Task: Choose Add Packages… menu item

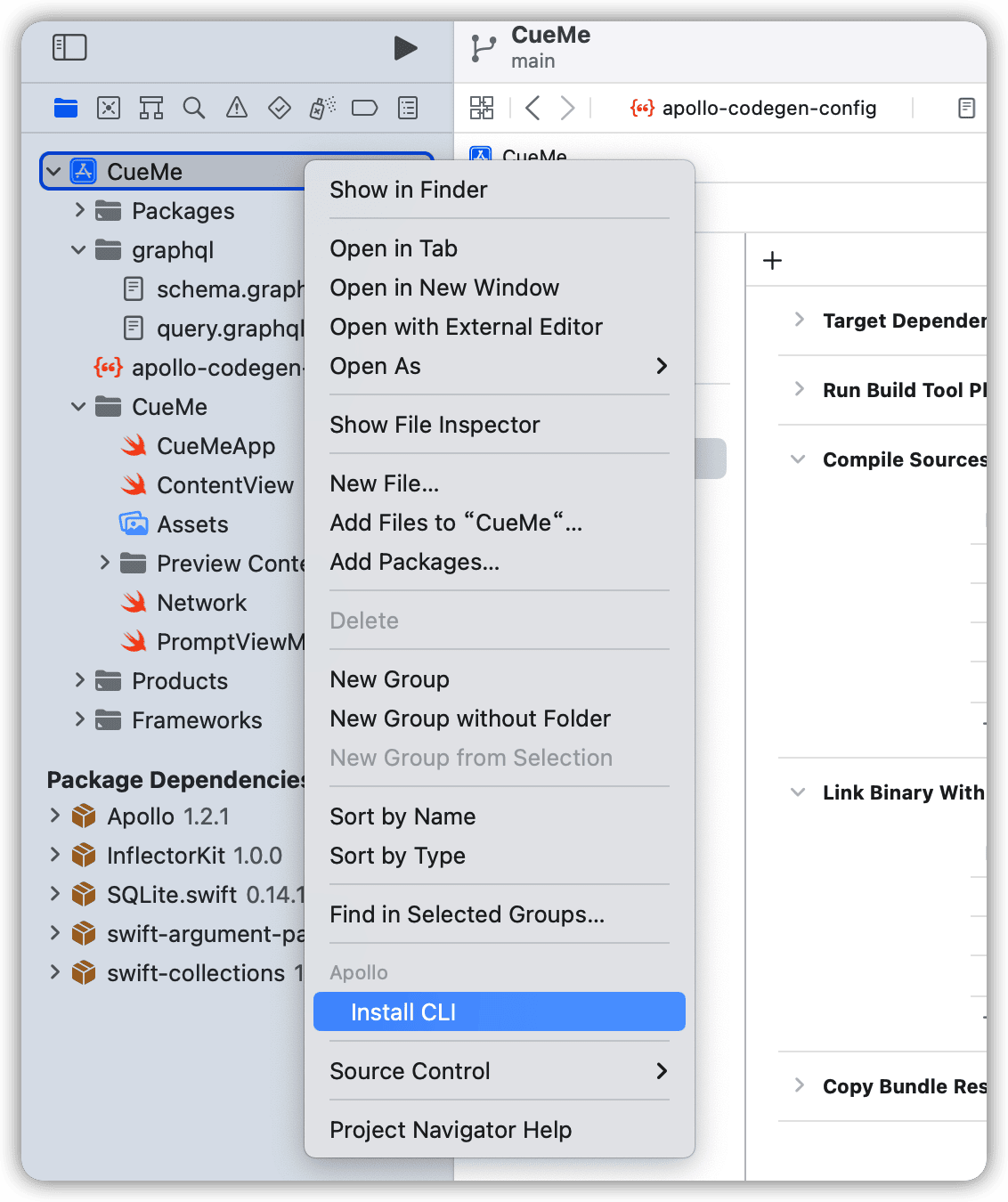Action: (x=500, y=562)
